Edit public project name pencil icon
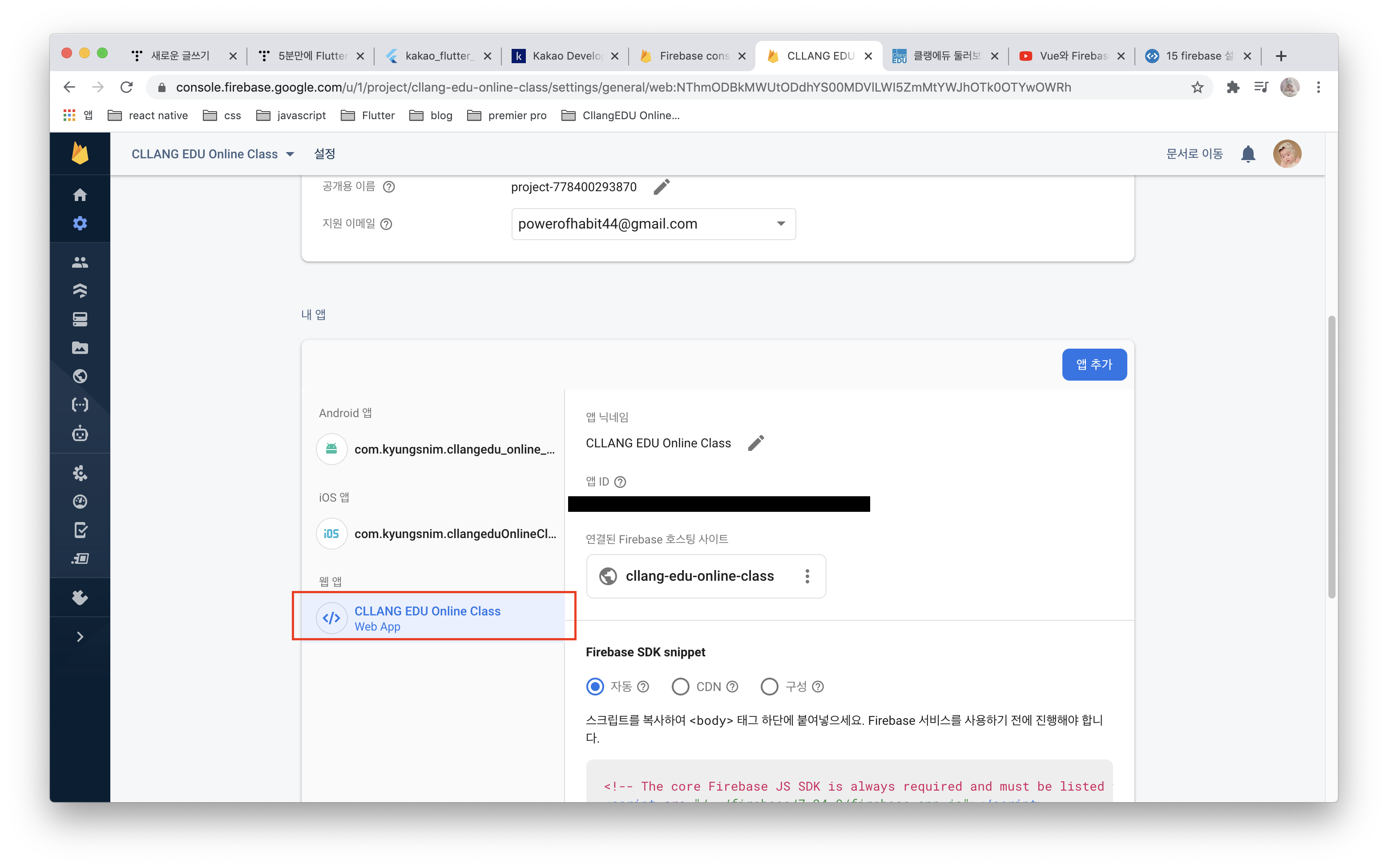The width and height of the screenshot is (1388, 868). coord(662,187)
